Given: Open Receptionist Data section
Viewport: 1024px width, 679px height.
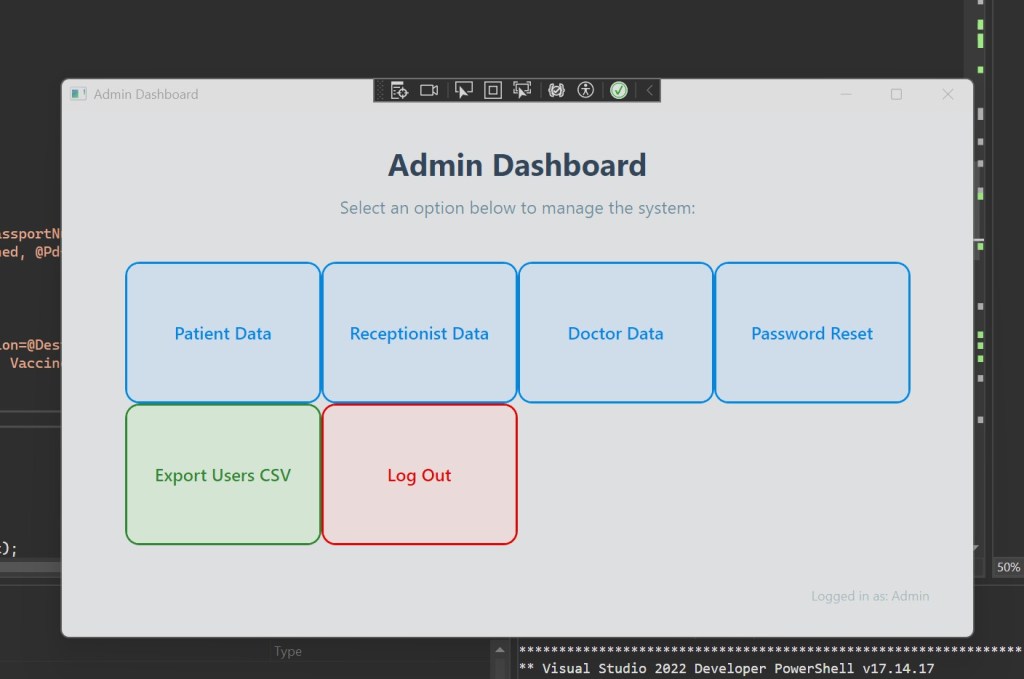Looking at the screenshot, I should pyautogui.click(x=419, y=333).
